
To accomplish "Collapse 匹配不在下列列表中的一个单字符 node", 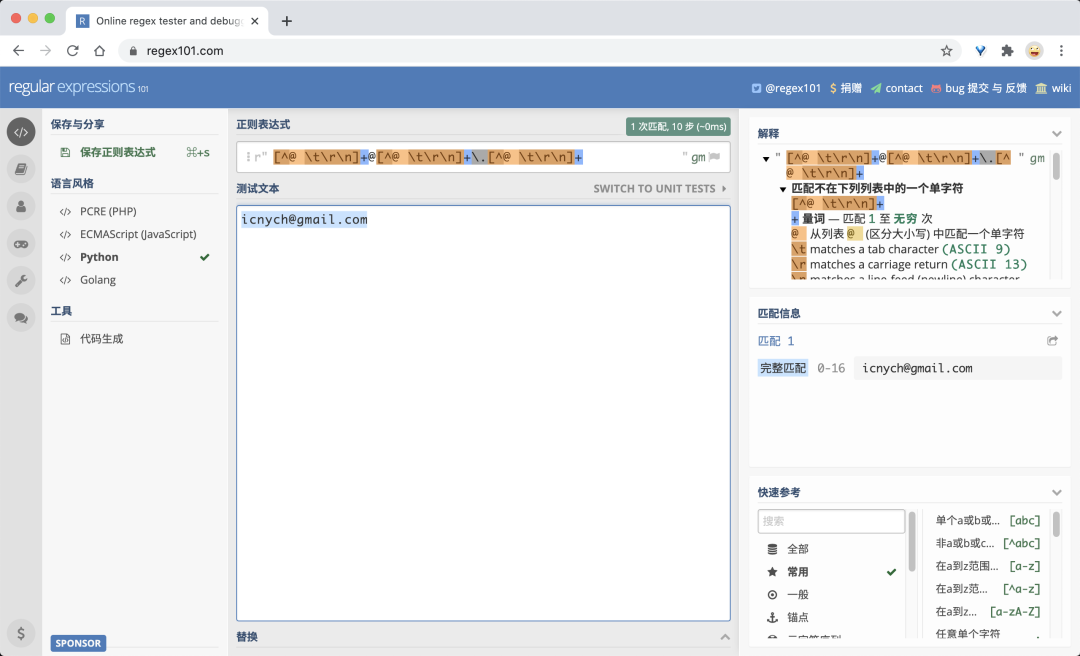I will pyautogui.click(x=782, y=189).
